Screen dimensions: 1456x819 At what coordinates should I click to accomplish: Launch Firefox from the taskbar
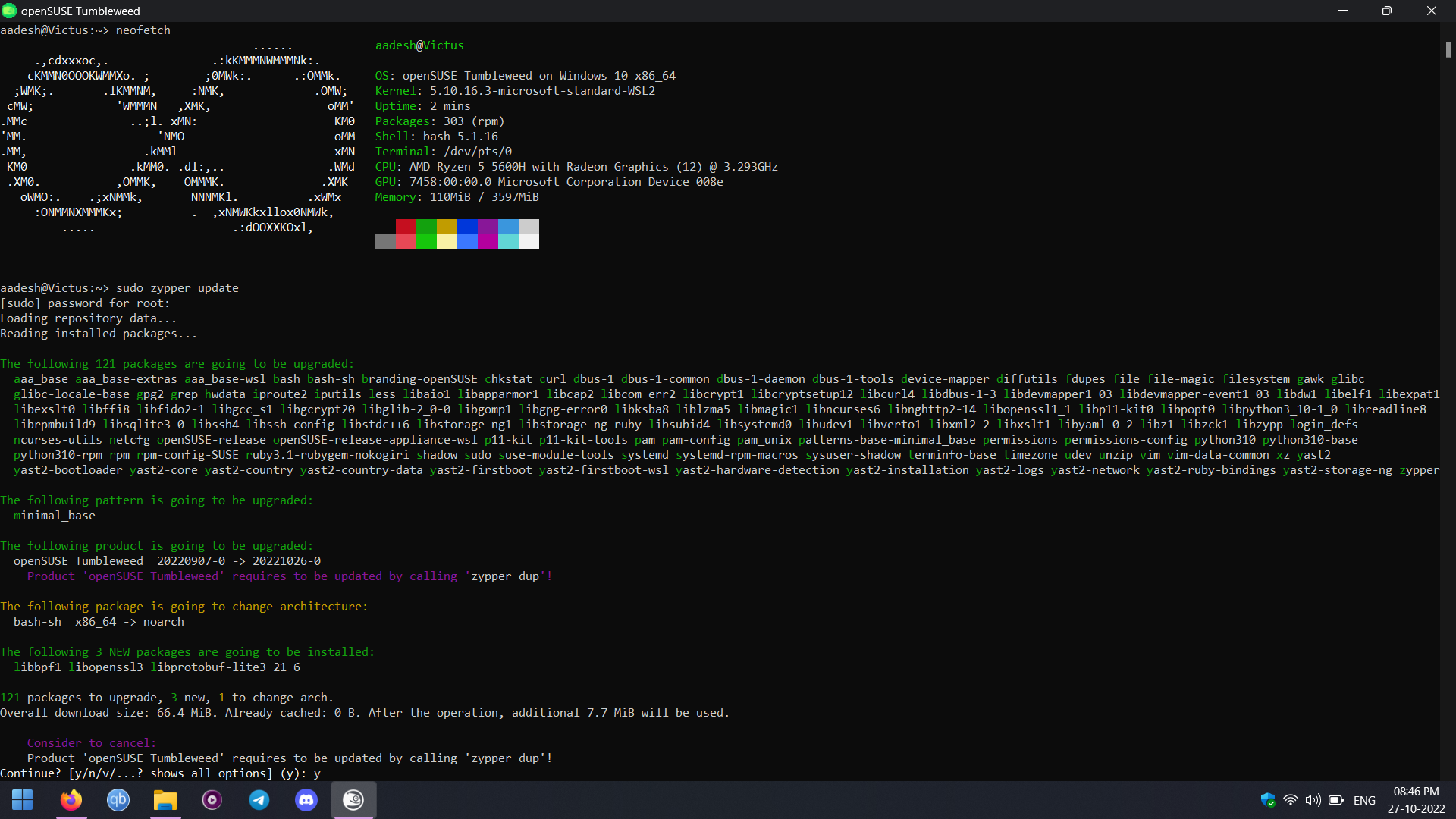(71, 800)
